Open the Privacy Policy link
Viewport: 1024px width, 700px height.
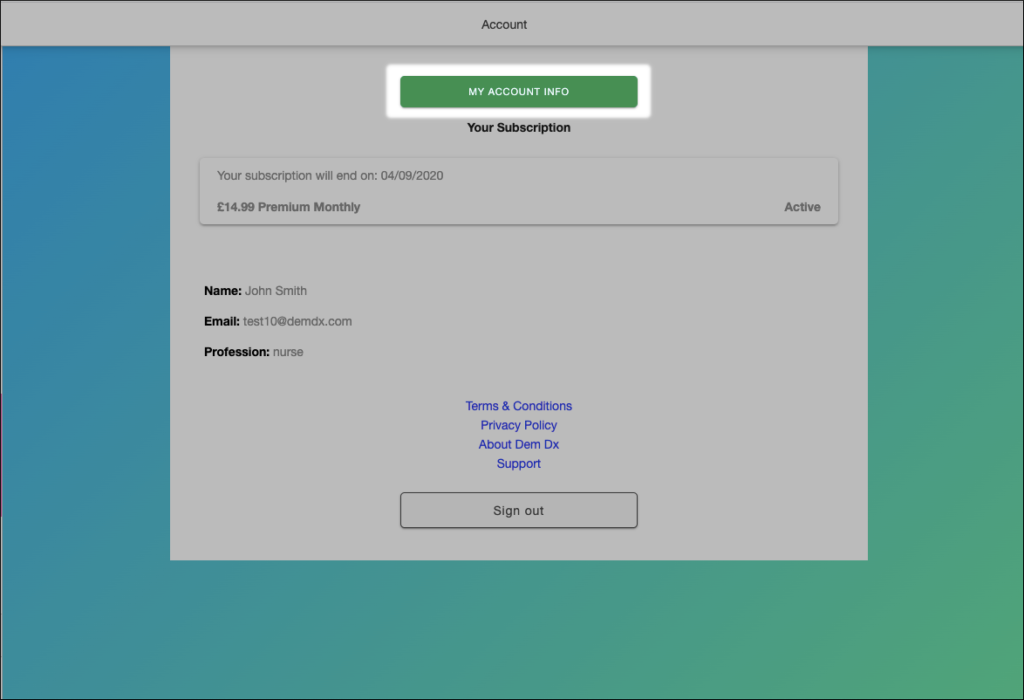coord(518,425)
